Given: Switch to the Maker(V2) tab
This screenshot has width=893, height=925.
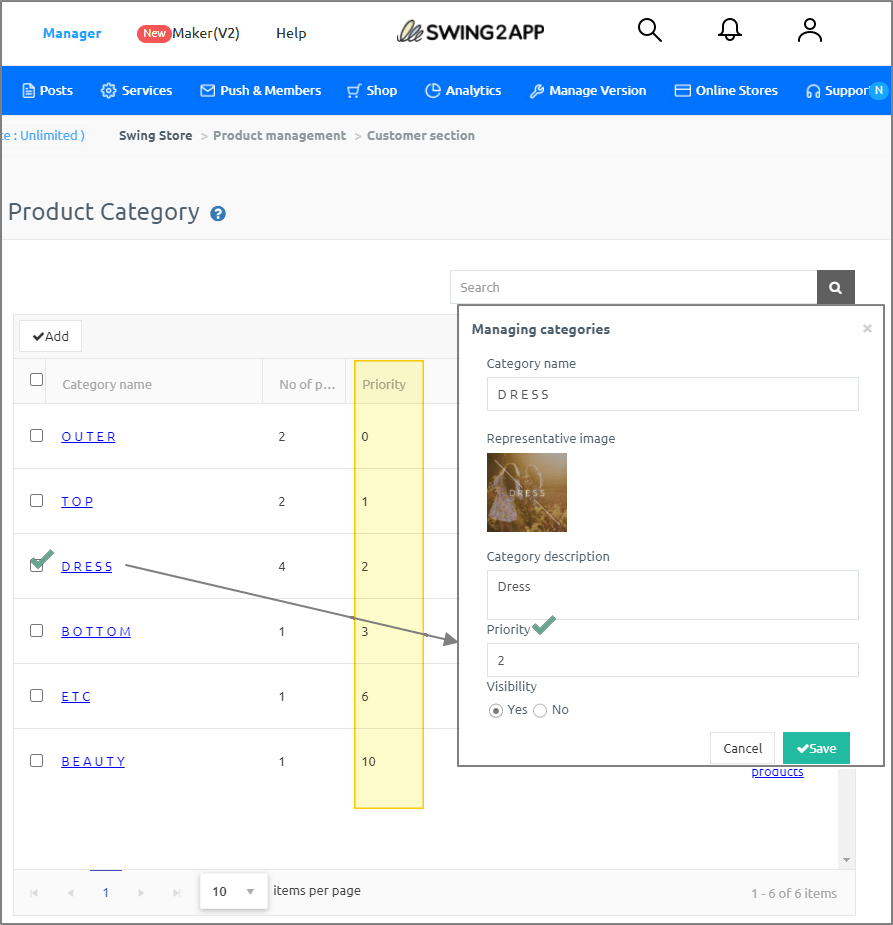Looking at the screenshot, I should pos(204,33).
